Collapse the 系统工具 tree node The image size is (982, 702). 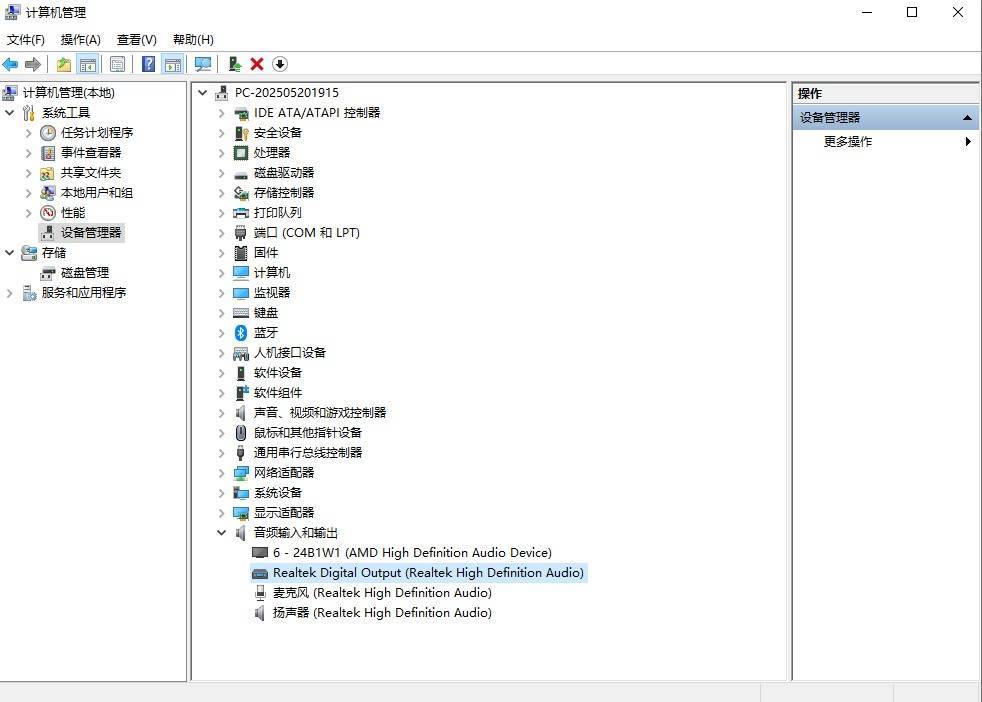[9, 113]
